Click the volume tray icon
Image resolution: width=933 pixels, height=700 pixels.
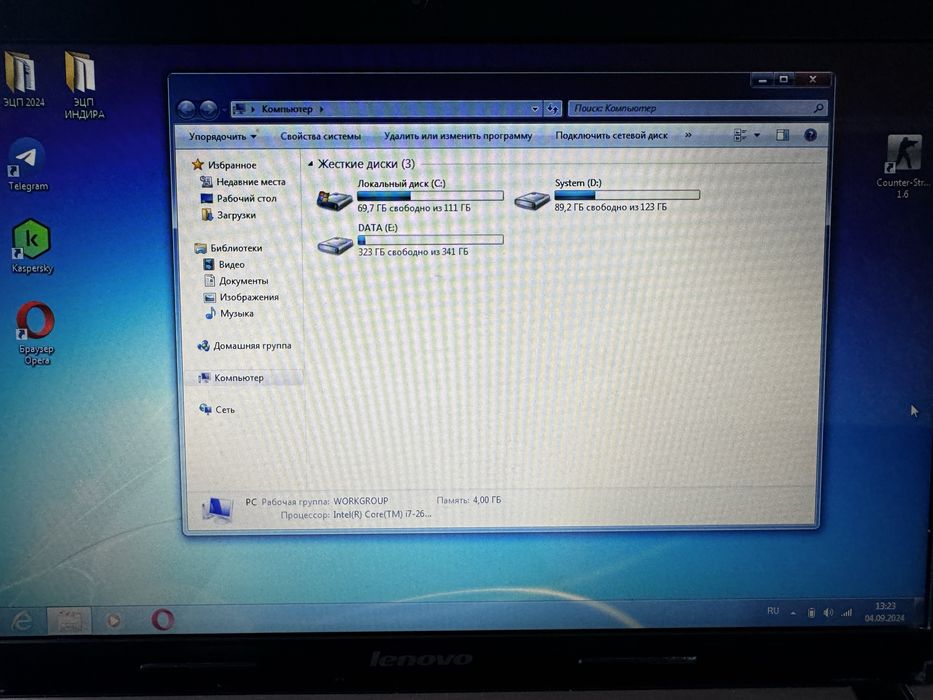pyautogui.click(x=828, y=612)
